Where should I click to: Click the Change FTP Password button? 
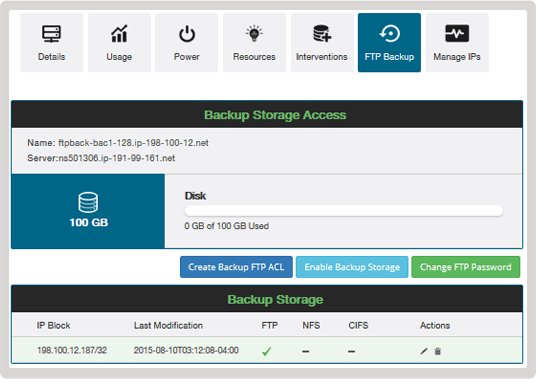click(466, 267)
